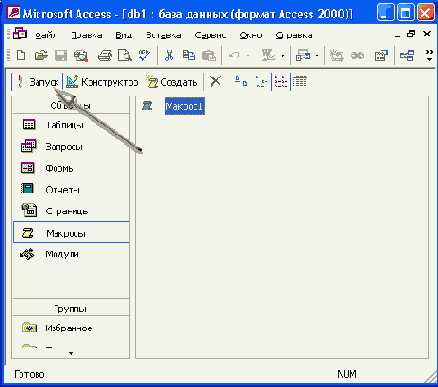This screenshot has height=387, width=438.
Task: Switch to List view
Action: pos(281,81)
